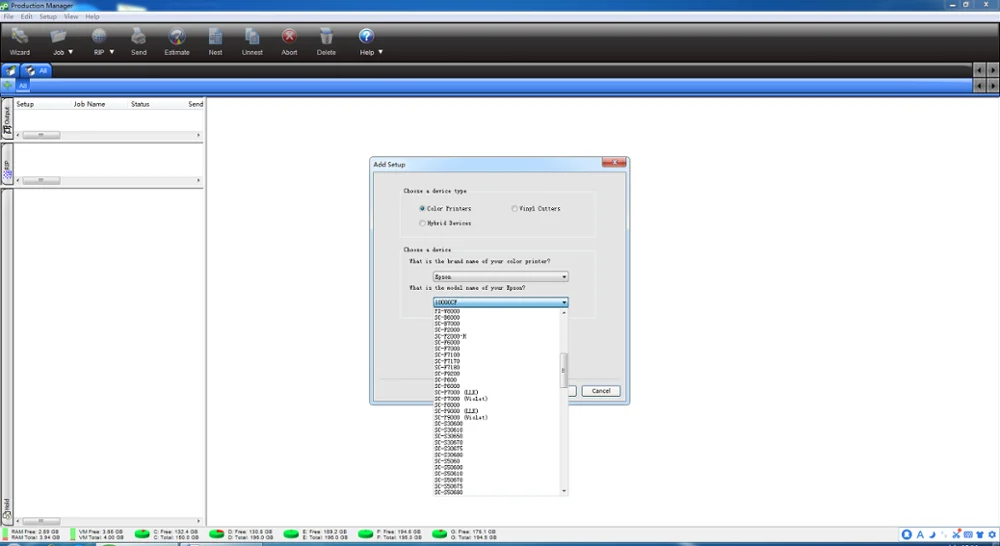Click the RAM usage bar indicator
This screenshot has width=1000, height=546.
(x=6, y=534)
